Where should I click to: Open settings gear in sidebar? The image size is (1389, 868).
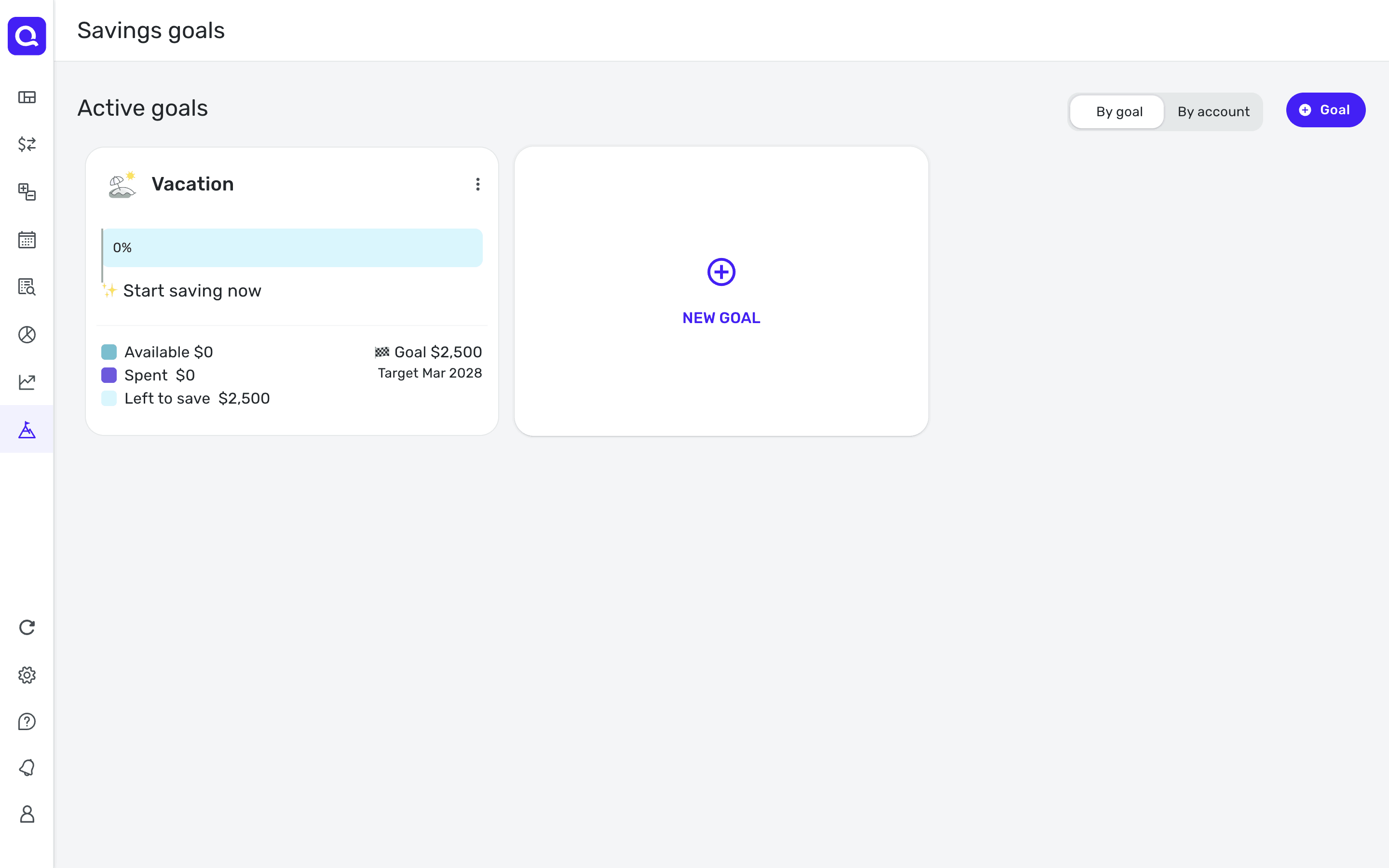27,675
